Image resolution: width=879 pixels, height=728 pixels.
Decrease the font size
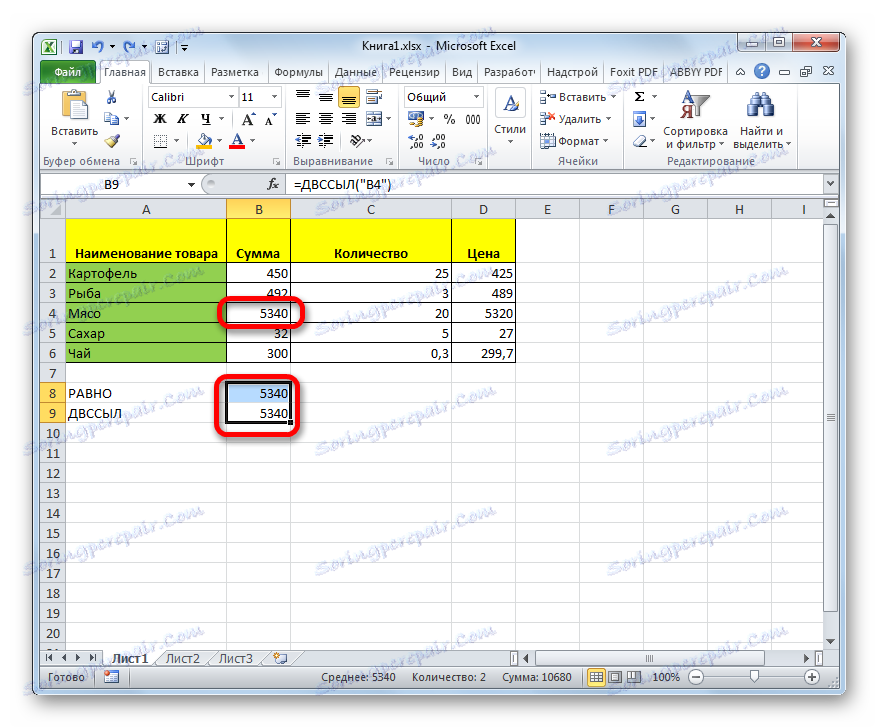click(x=271, y=119)
